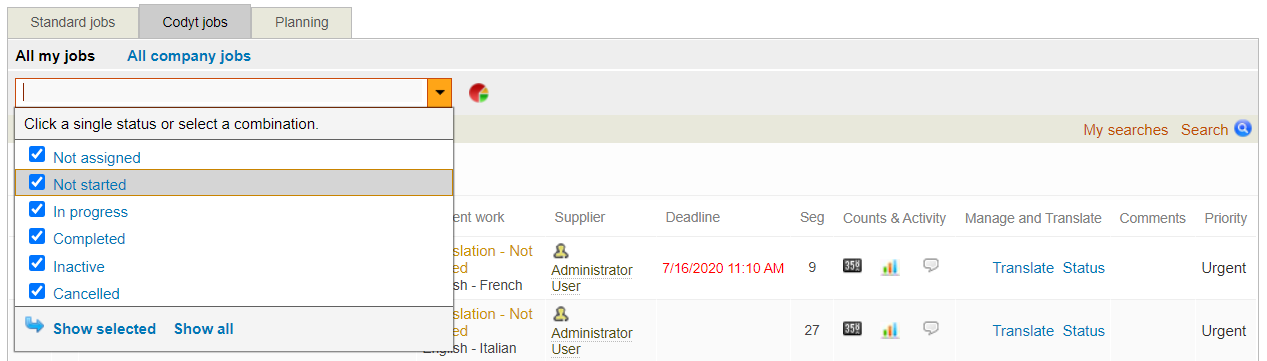Open comment bubble for Italian job

[x=931, y=329]
